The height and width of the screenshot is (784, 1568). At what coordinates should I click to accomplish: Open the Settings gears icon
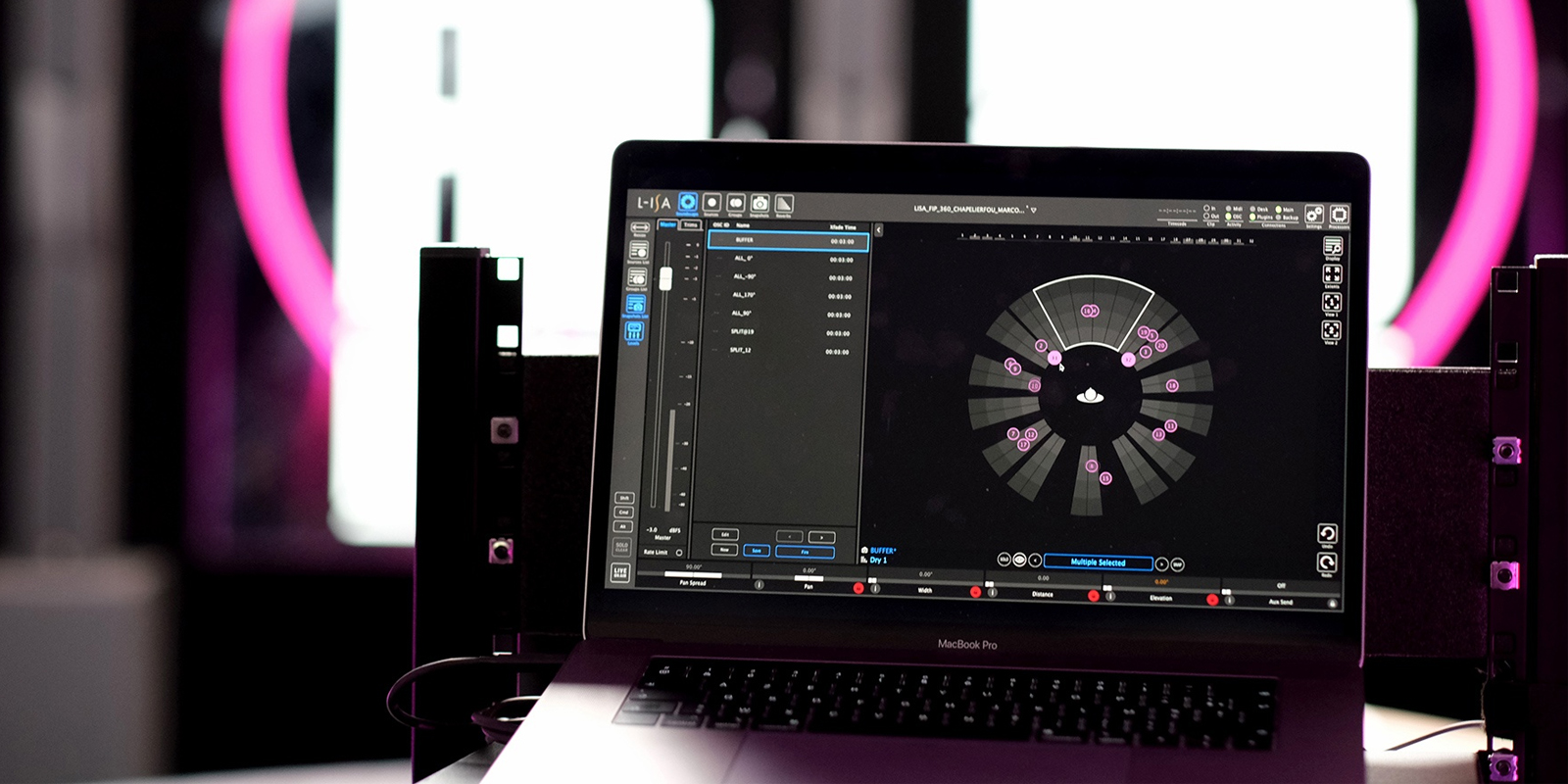[x=1314, y=216]
